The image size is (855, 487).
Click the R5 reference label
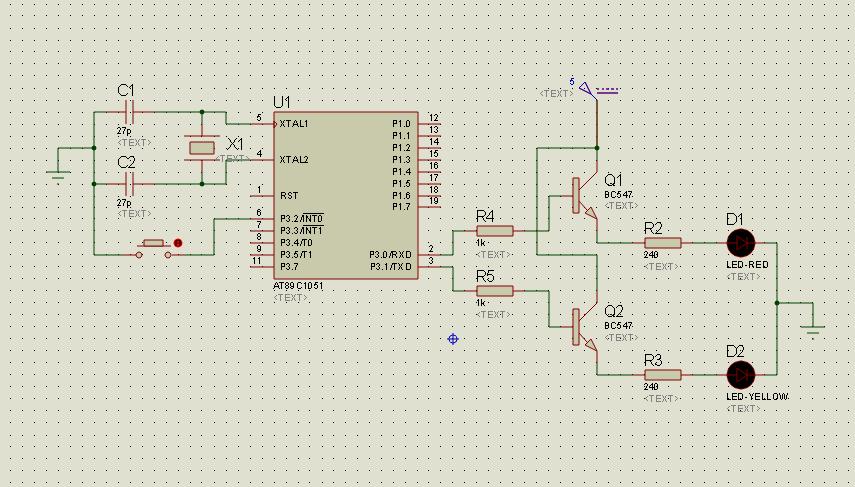(485, 276)
